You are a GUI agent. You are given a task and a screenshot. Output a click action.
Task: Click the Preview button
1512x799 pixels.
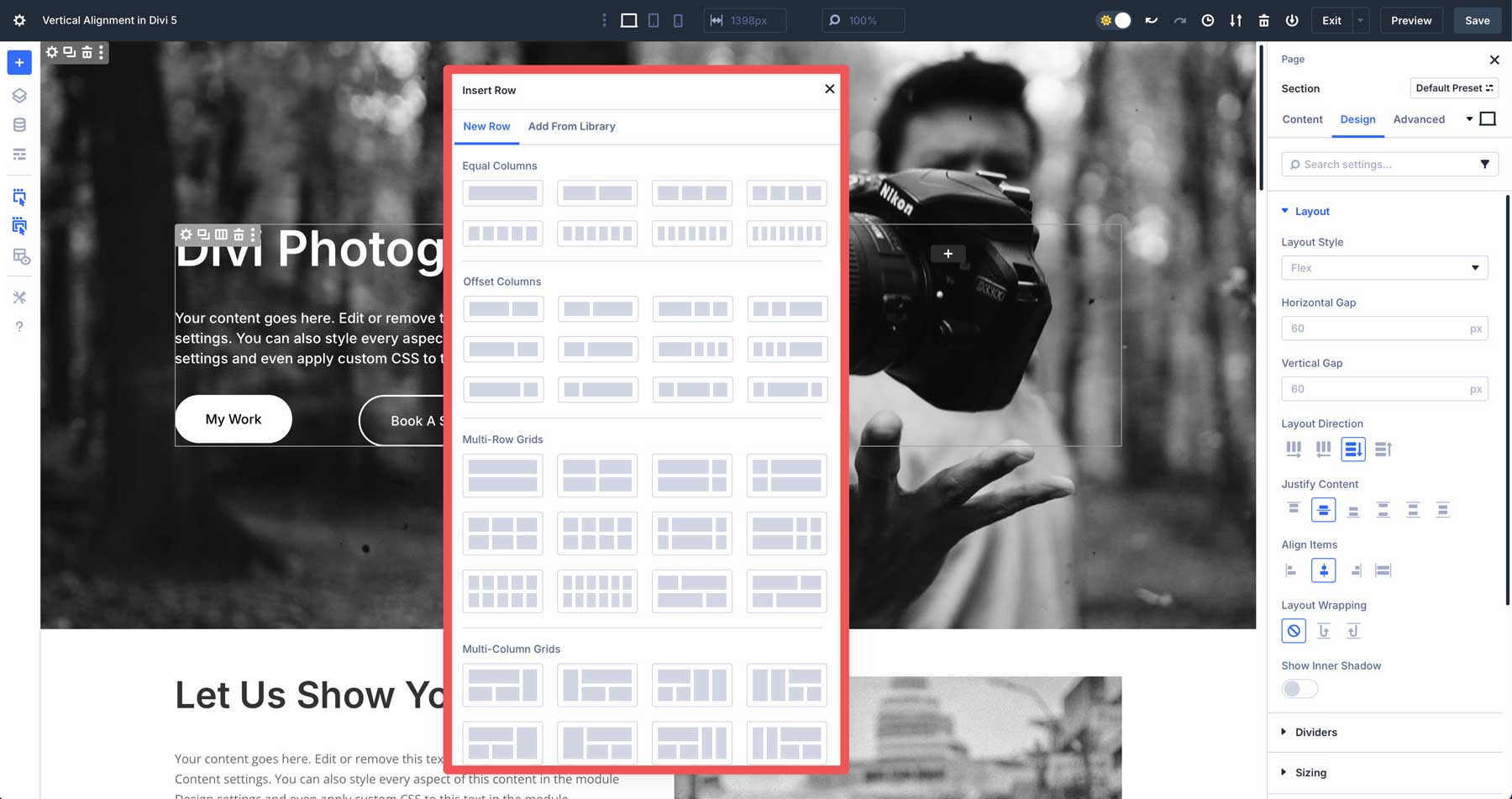[x=1410, y=20]
